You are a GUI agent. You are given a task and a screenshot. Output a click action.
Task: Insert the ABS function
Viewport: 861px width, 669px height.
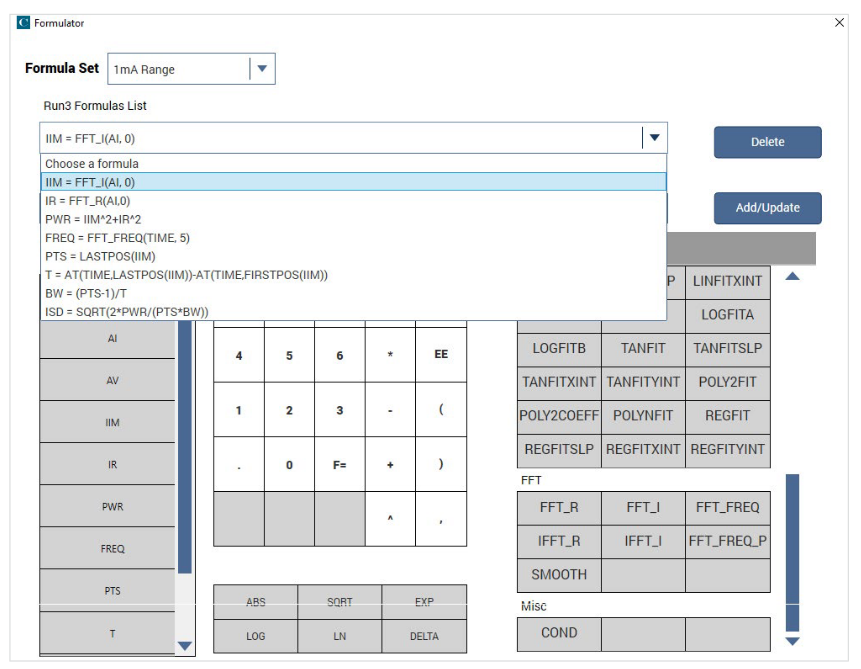[x=255, y=600]
